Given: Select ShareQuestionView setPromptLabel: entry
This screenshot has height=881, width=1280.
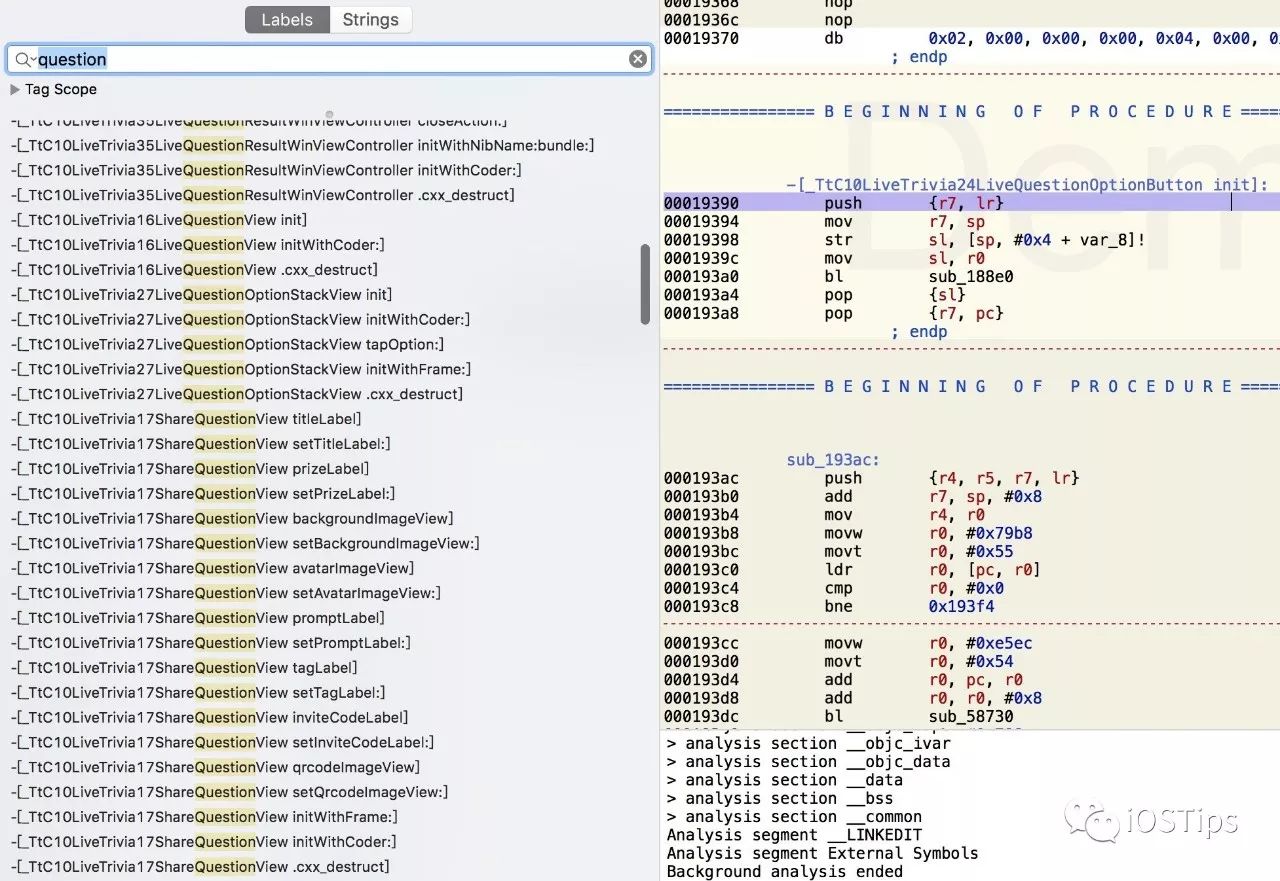Looking at the screenshot, I should pos(211,643).
